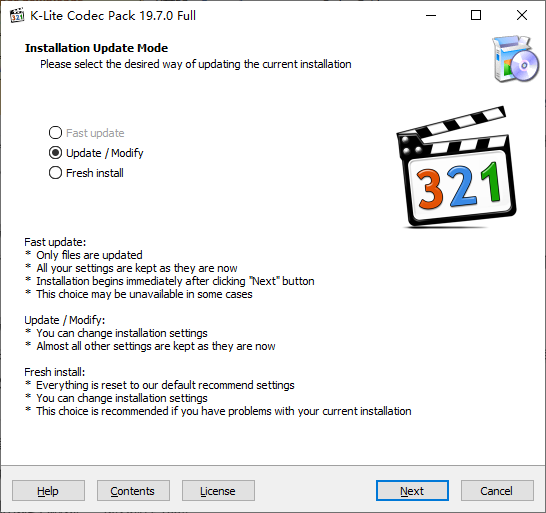Click the 'Fresh install:' description heading
Image resolution: width=546 pixels, height=513 pixels.
55,372
